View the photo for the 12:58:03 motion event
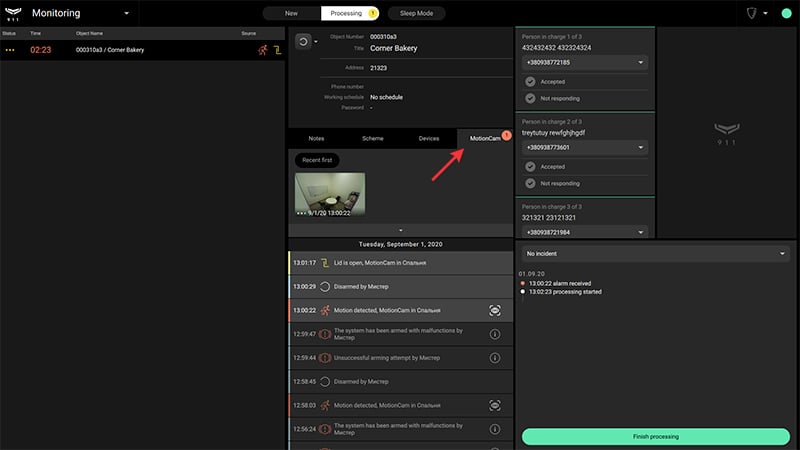Screen dimensions: 800x450 pyautogui.click(x=494, y=405)
